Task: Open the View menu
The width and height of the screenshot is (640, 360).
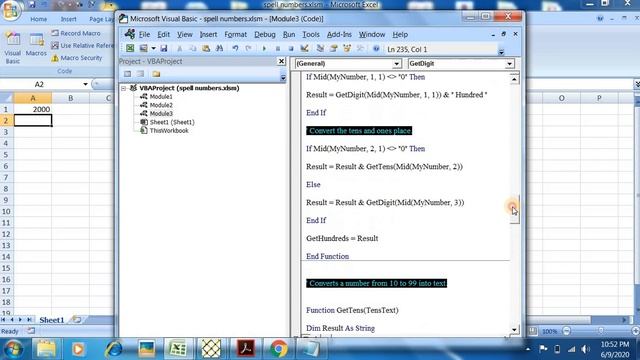Action: 184,35
